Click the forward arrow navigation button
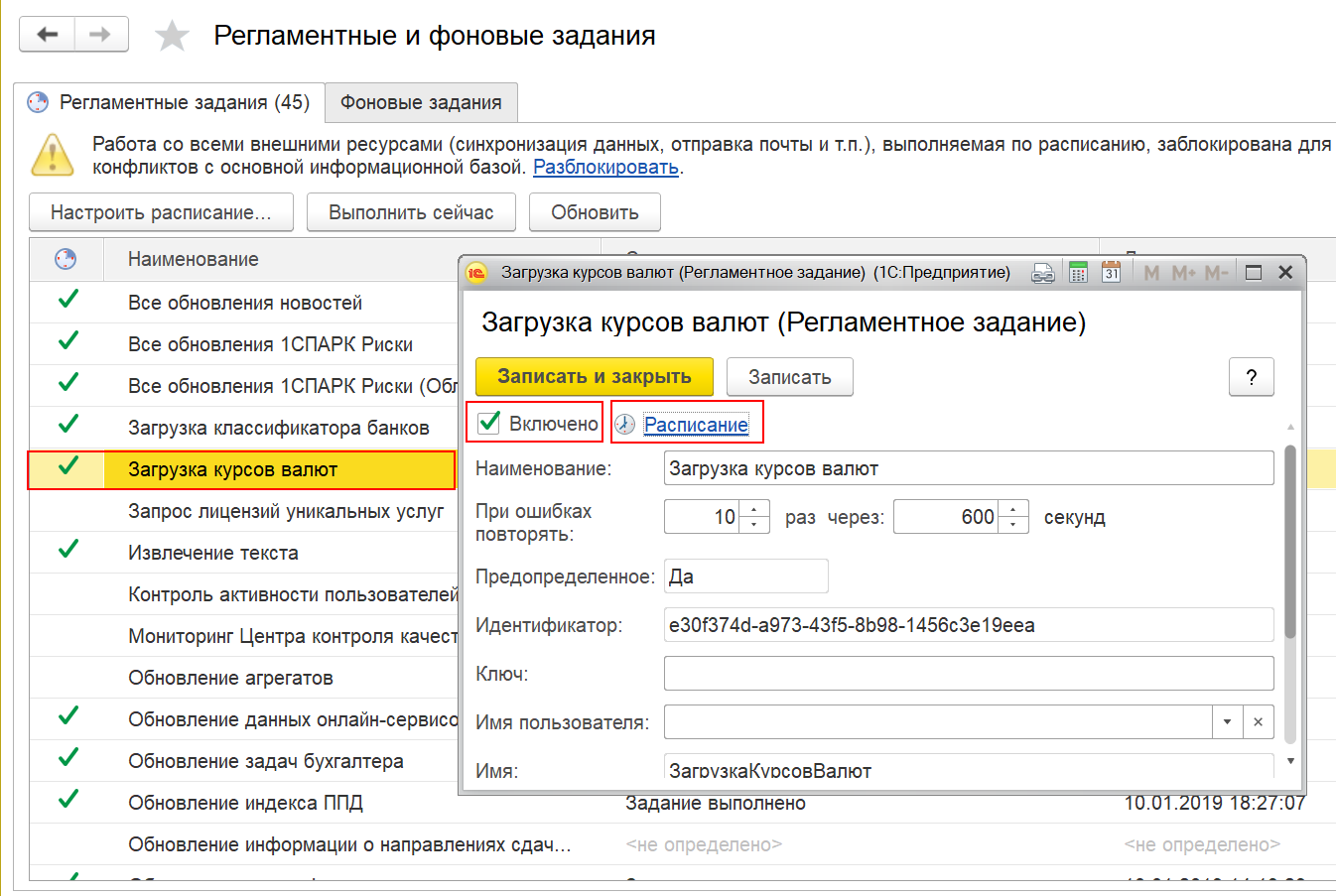 click(x=100, y=35)
